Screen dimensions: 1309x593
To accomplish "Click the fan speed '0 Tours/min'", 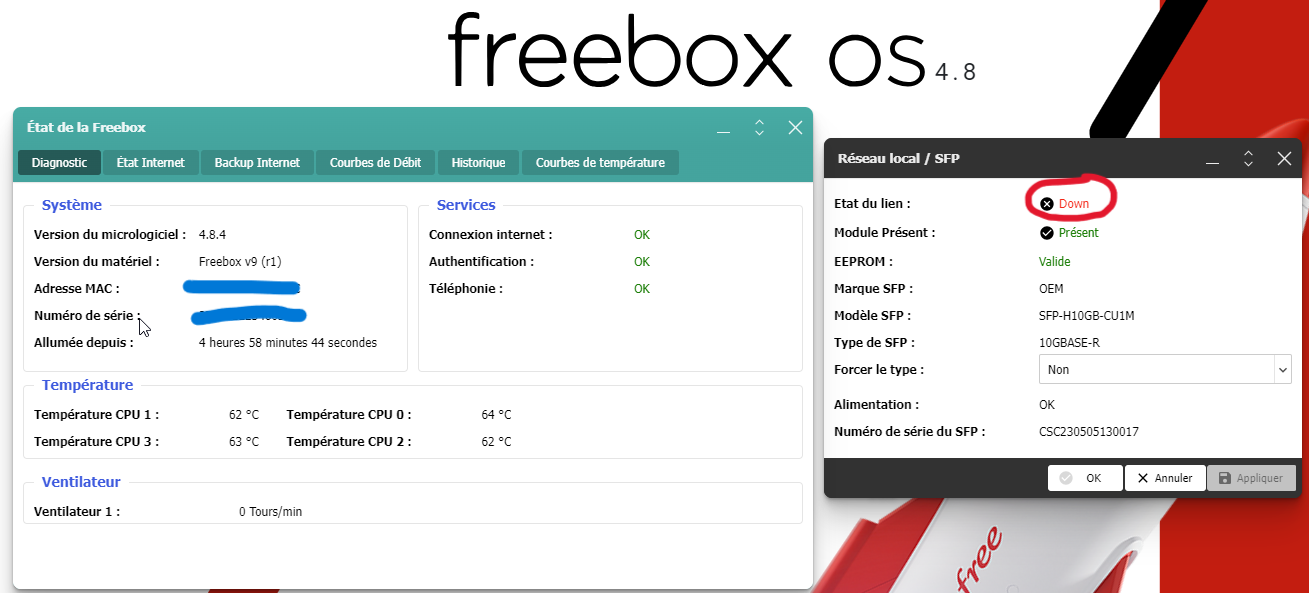I will point(270,511).
